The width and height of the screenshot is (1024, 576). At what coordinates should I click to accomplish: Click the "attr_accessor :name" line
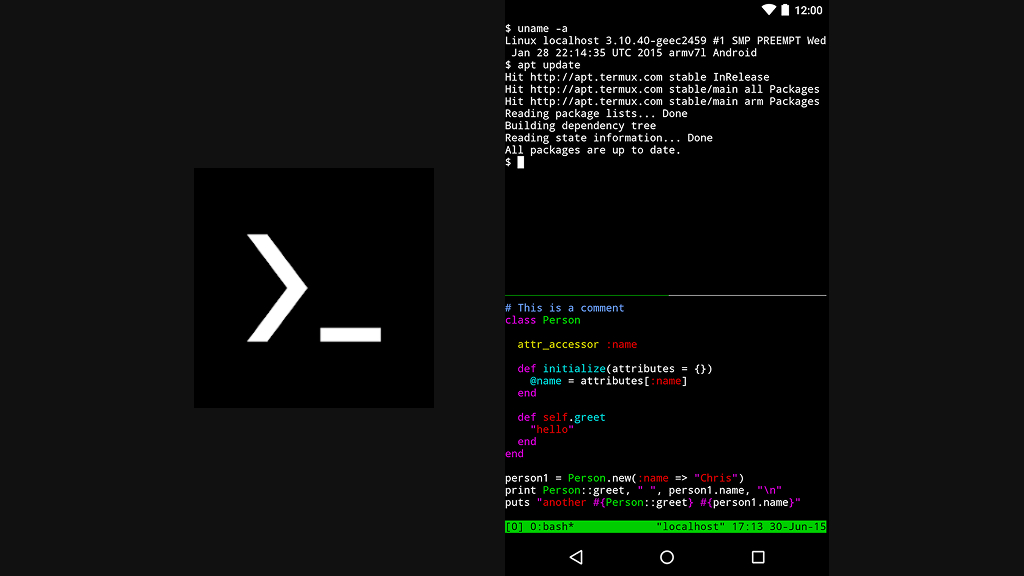pos(577,344)
